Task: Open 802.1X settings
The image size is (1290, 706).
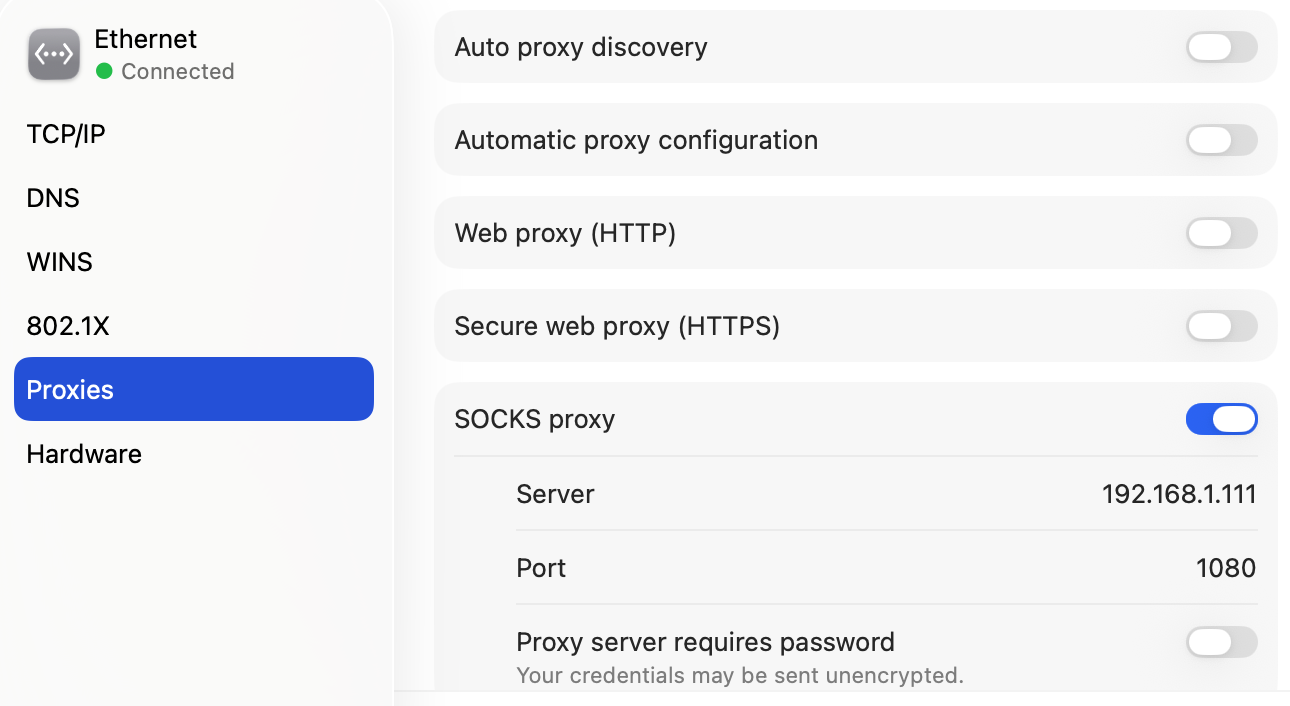Action: [68, 326]
